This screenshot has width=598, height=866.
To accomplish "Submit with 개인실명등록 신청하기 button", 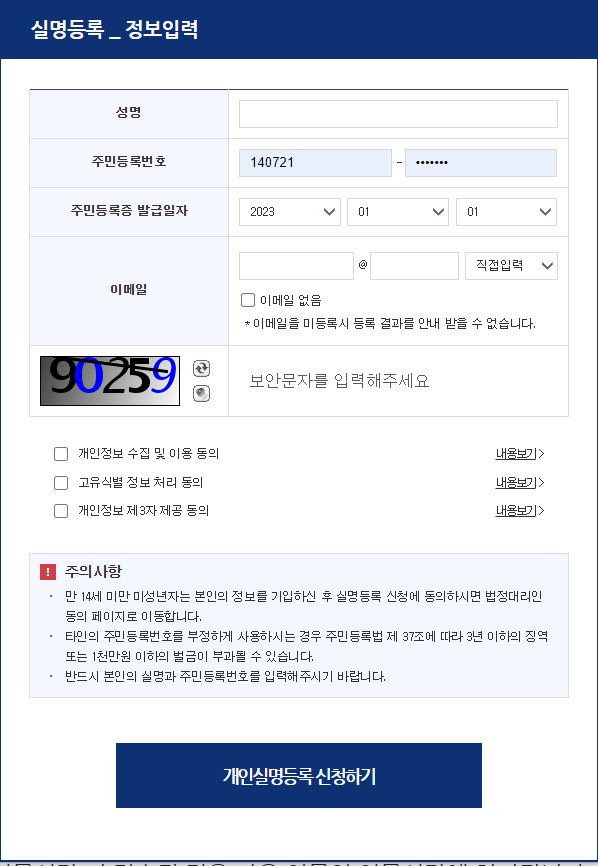I will click(x=299, y=775).
